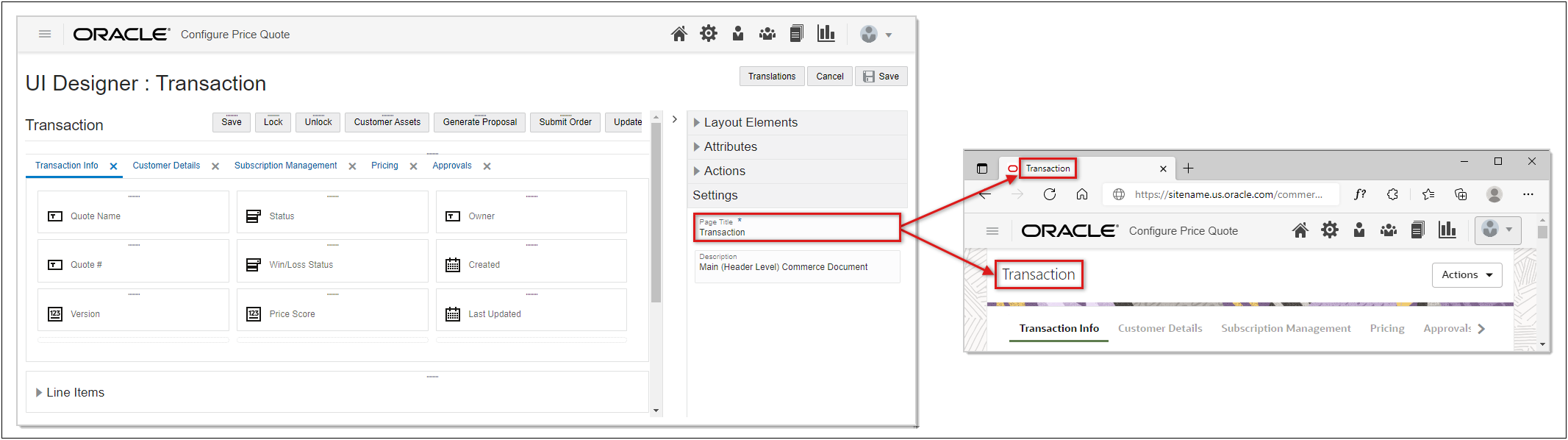Image resolution: width=1568 pixels, height=440 pixels.
Task: Click the Page Title input field
Action: click(x=797, y=232)
